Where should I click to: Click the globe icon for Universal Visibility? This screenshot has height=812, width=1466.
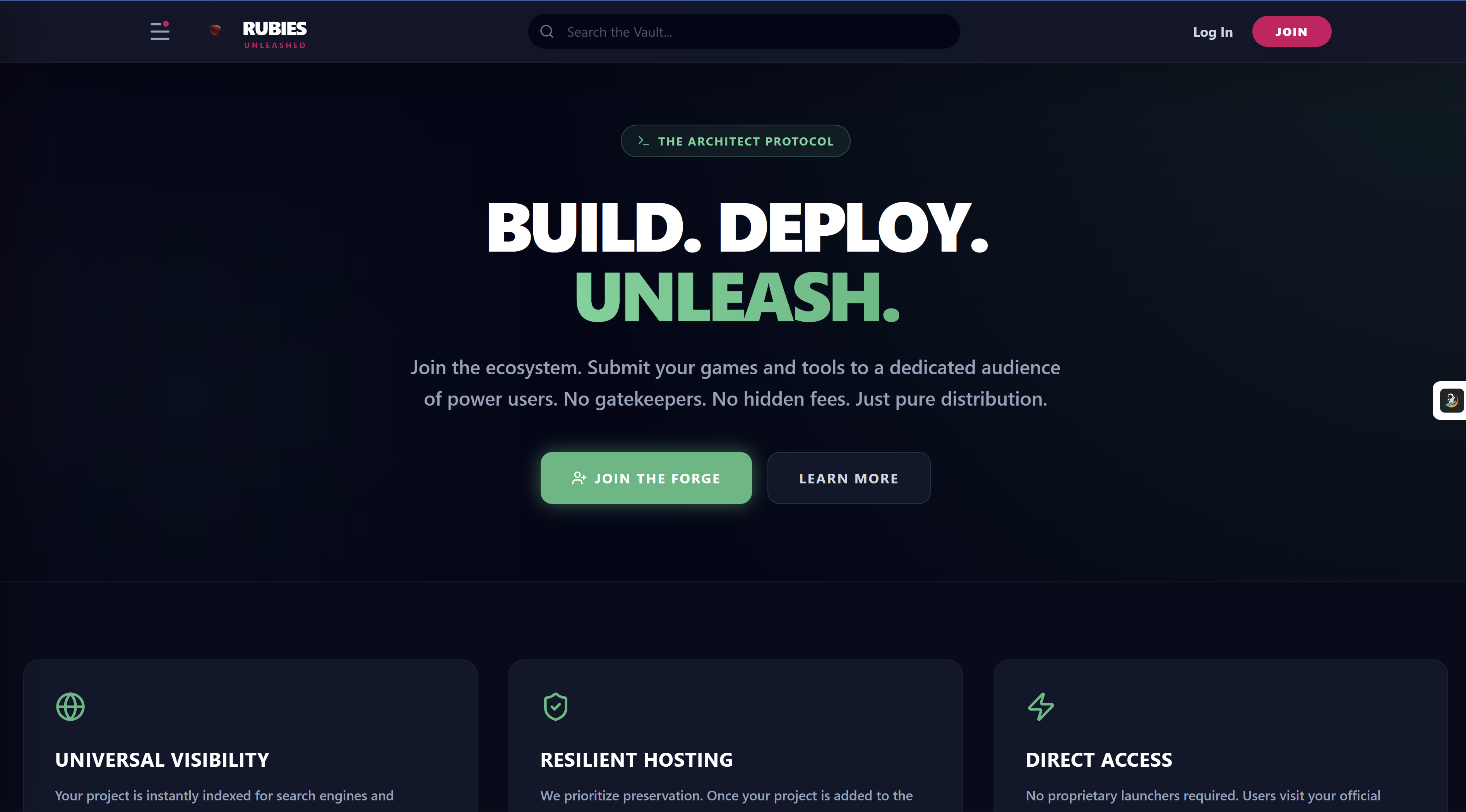(70, 707)
